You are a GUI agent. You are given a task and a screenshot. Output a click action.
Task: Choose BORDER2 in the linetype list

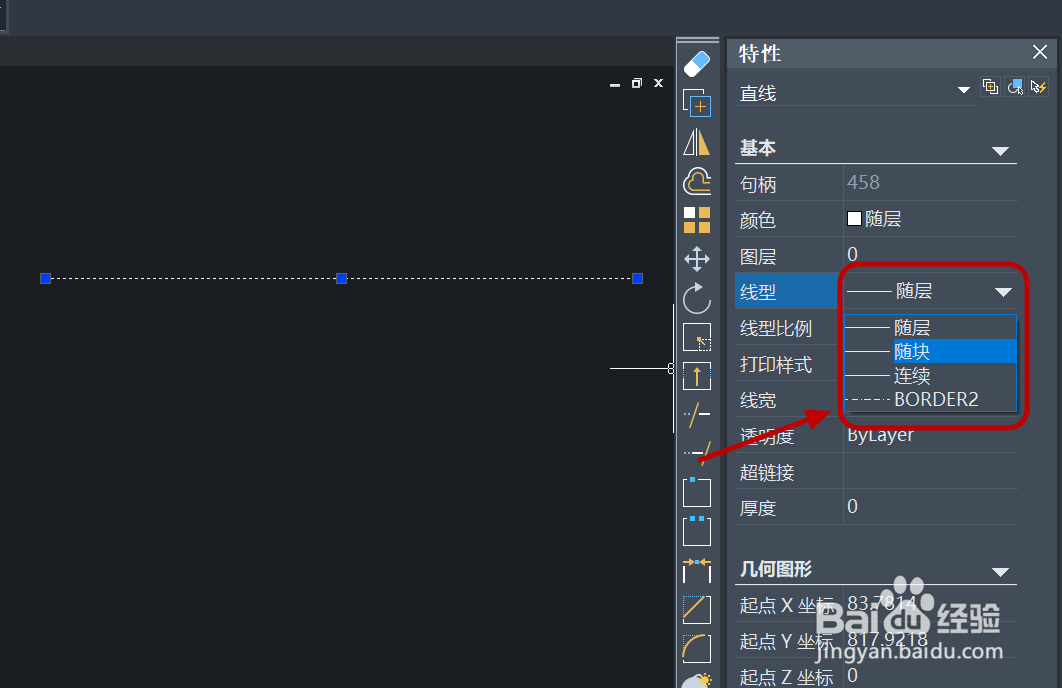click(x=931, y=399)
